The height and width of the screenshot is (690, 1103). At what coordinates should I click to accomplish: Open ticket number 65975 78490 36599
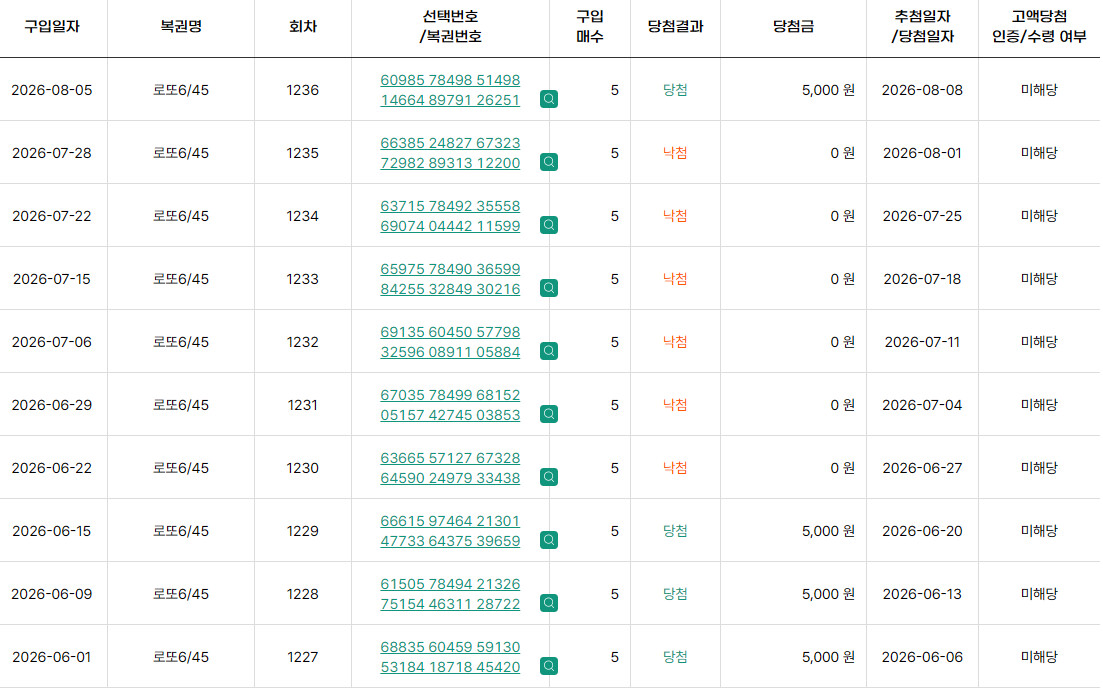pyautogui.click(x=450, y=269)
